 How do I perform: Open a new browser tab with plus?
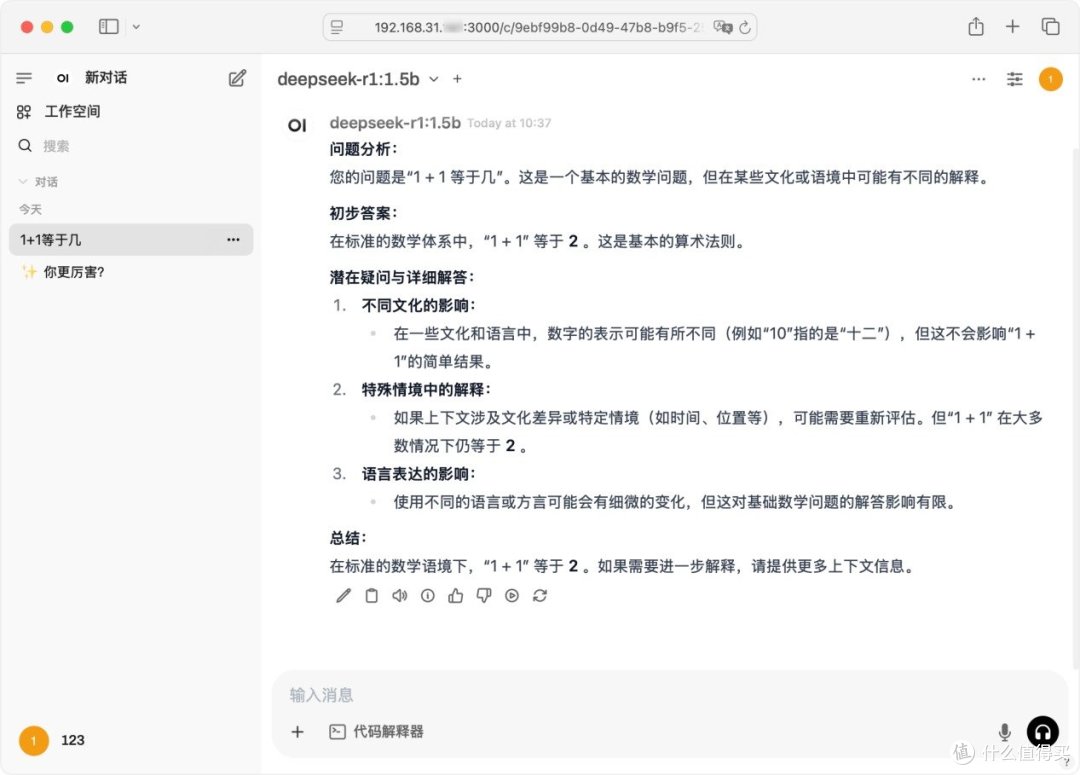1012,26
